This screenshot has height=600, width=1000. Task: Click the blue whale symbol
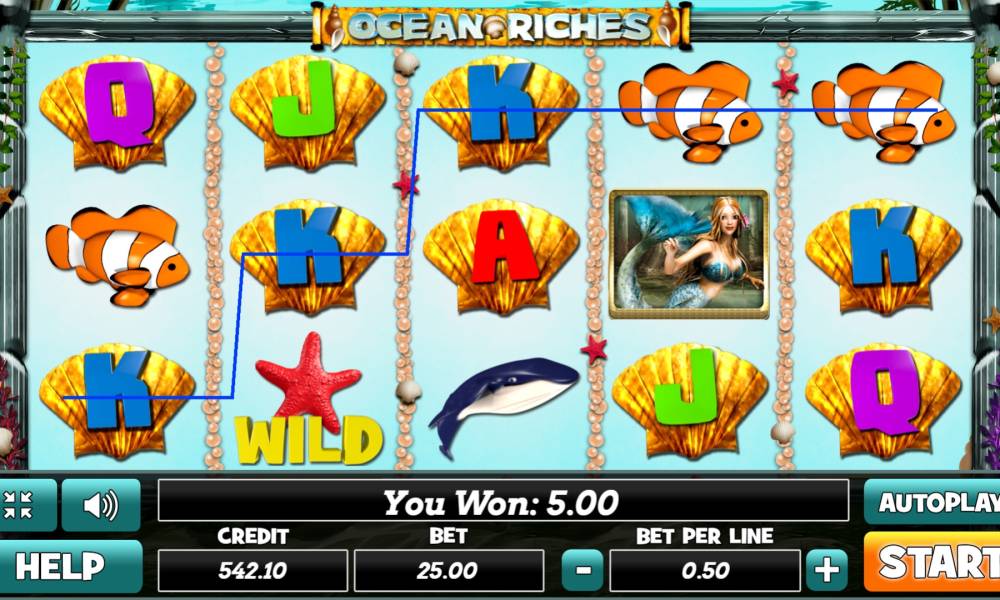coord(504,403)
